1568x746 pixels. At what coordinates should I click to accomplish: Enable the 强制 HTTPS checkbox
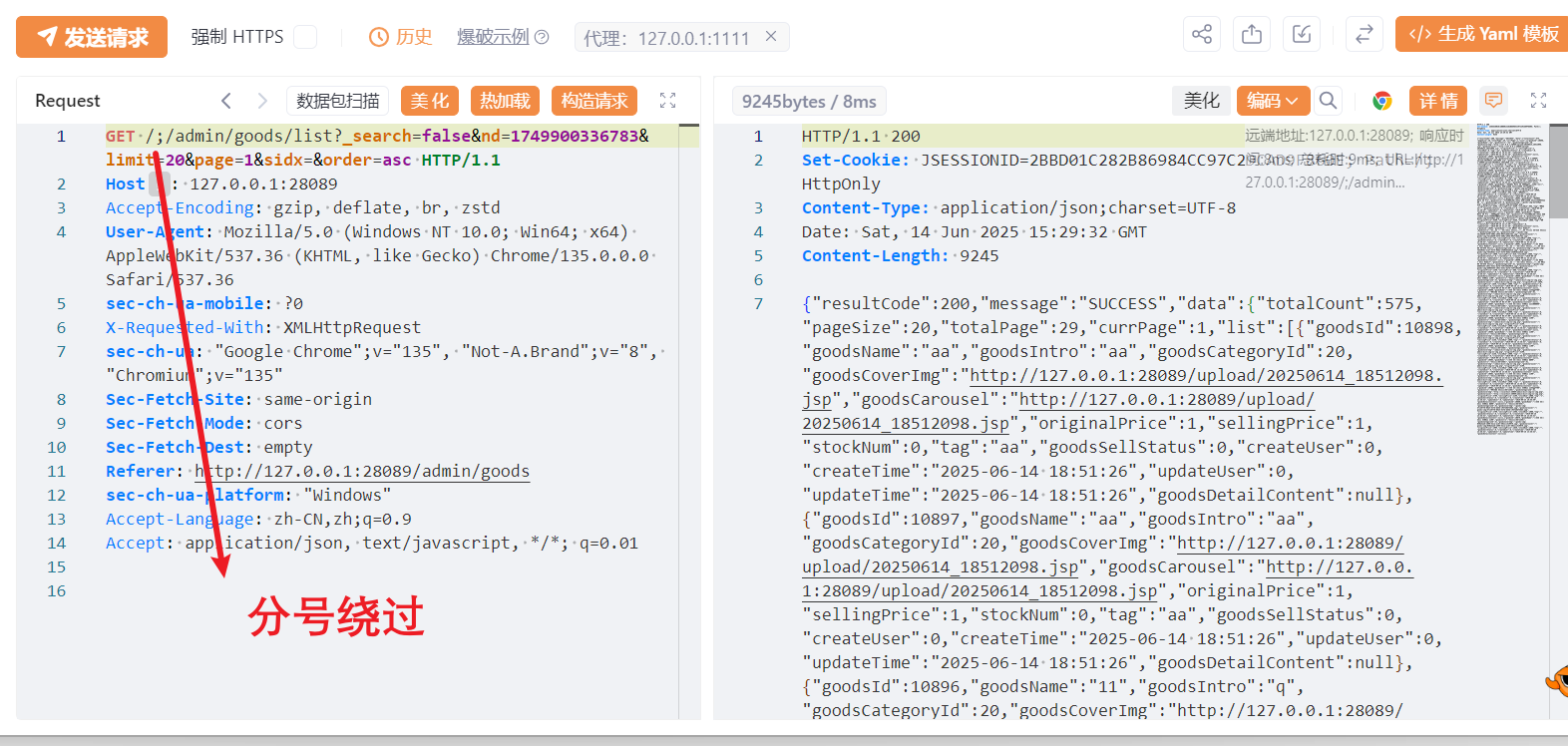pyautogui.click(x=305, y=37)
